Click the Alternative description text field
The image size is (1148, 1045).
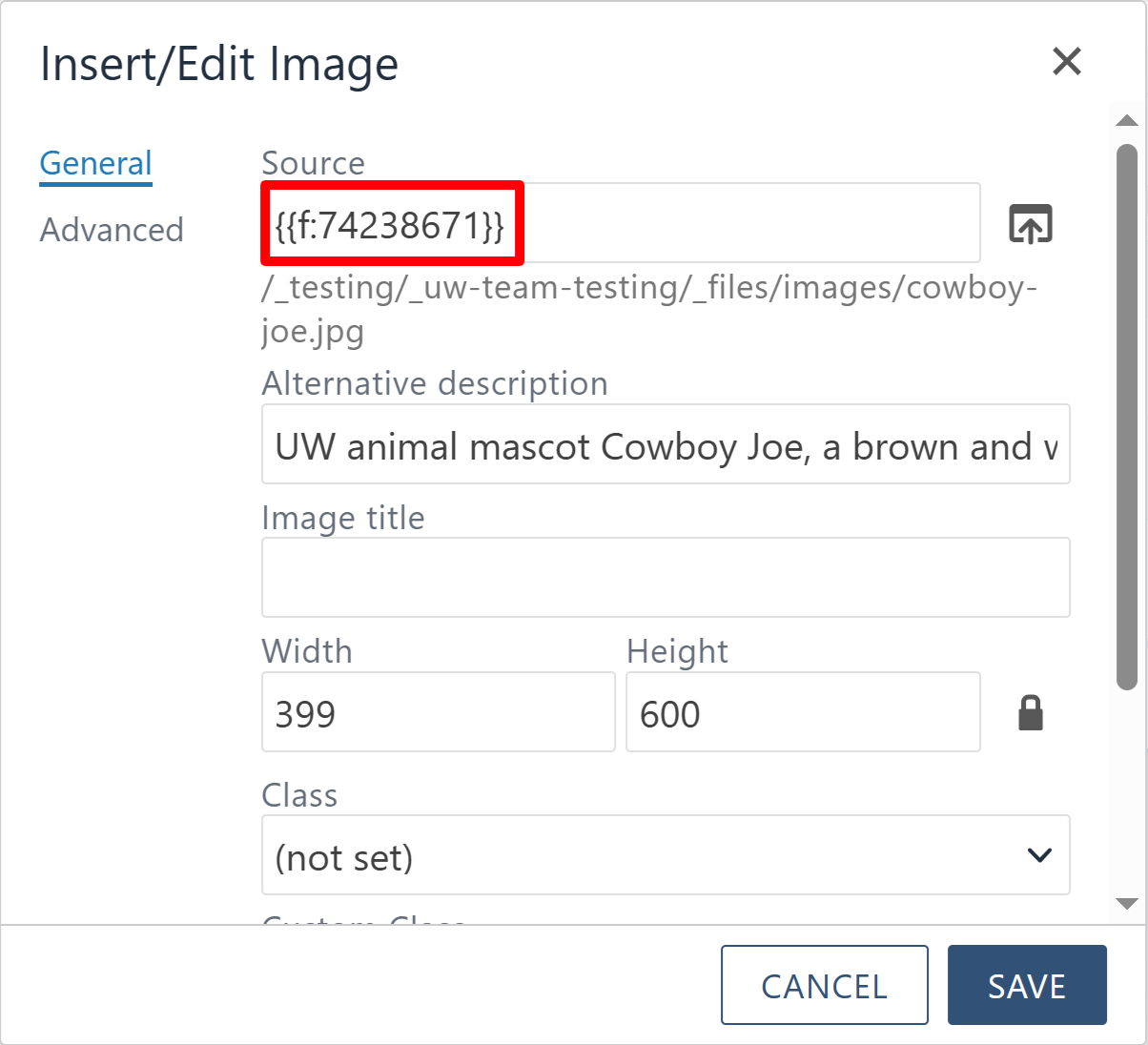point(666,444)
